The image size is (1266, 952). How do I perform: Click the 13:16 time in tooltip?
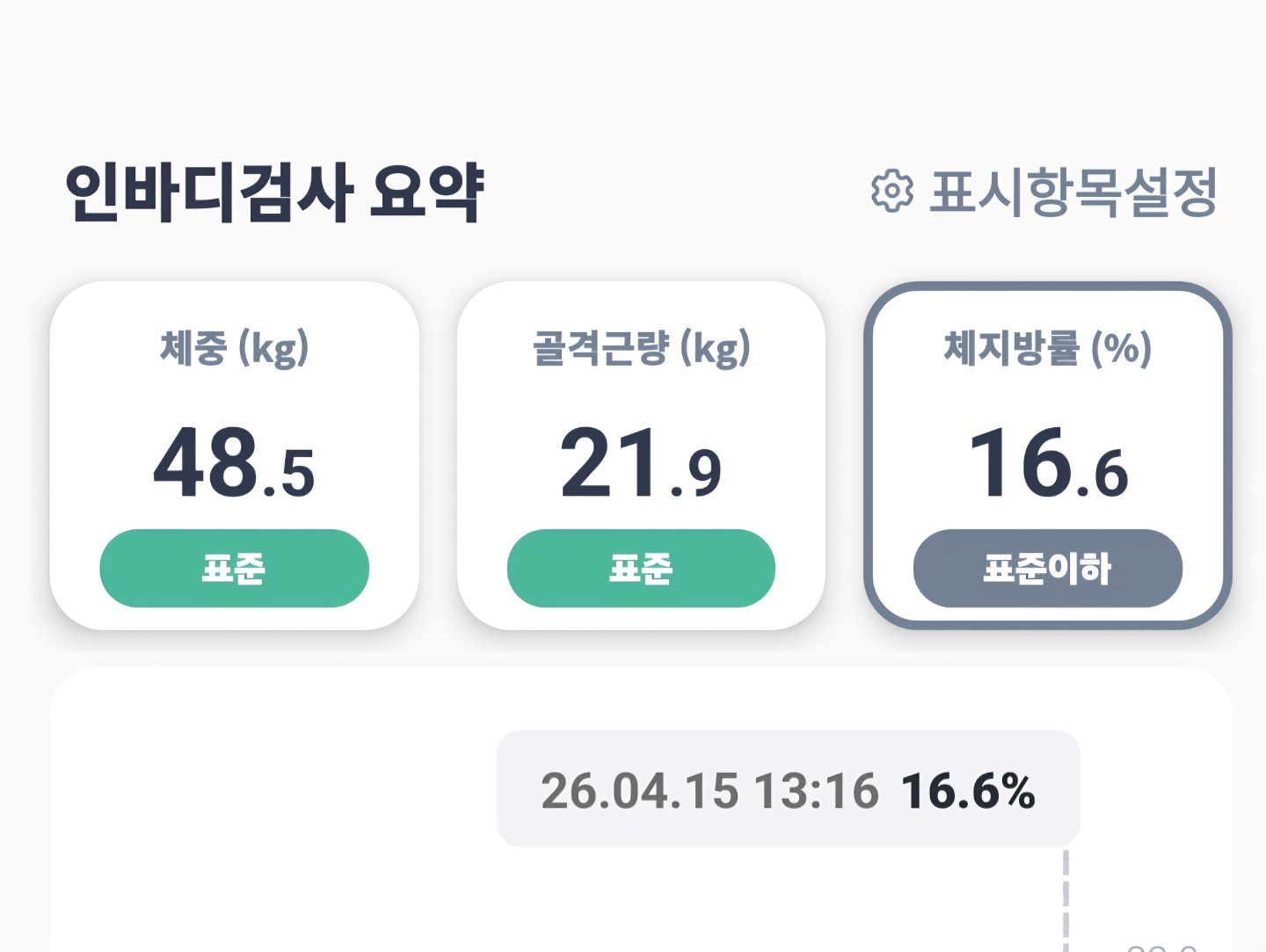[x=816, y=790]
